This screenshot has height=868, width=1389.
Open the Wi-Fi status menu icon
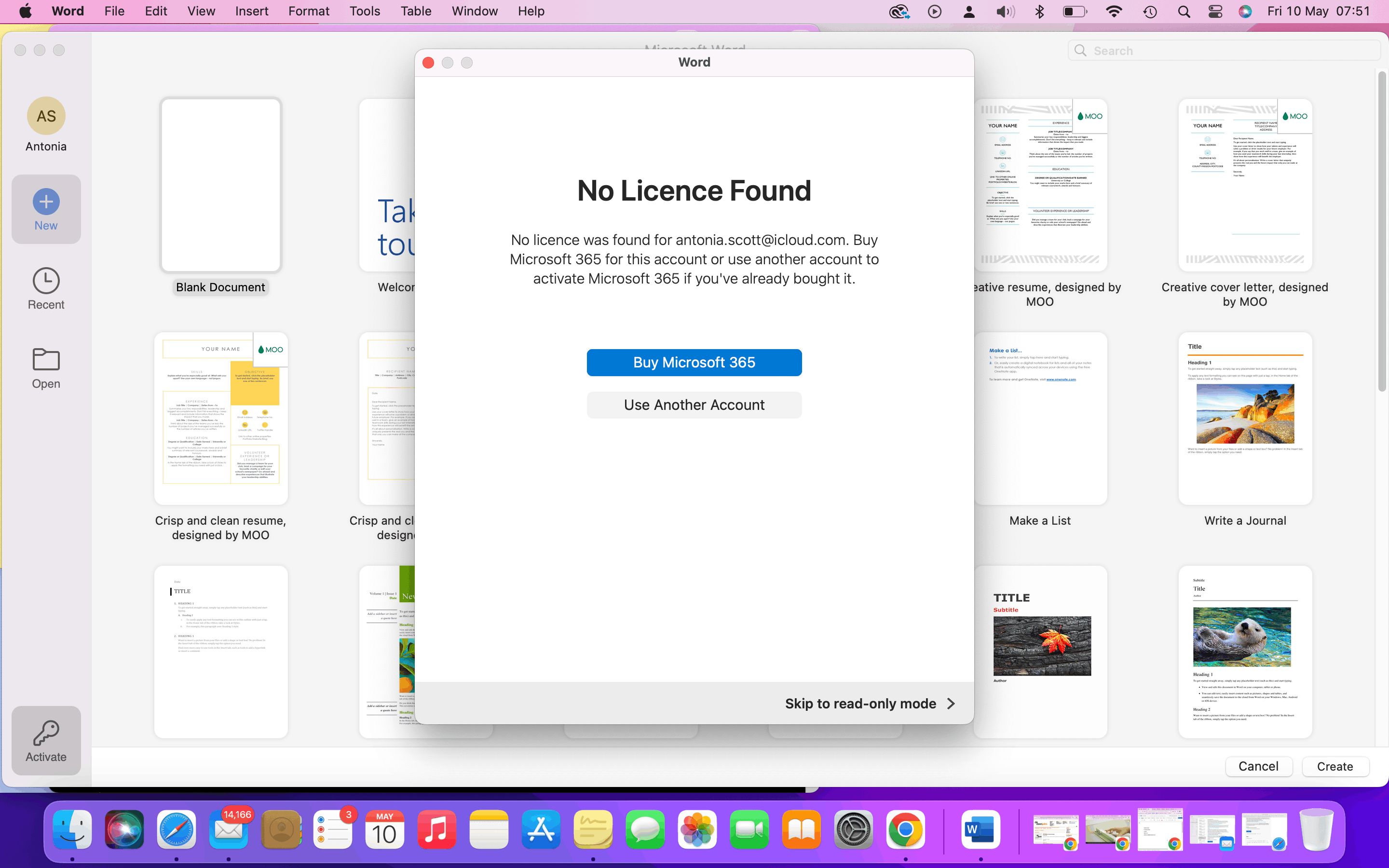(x=1114, y=12)
